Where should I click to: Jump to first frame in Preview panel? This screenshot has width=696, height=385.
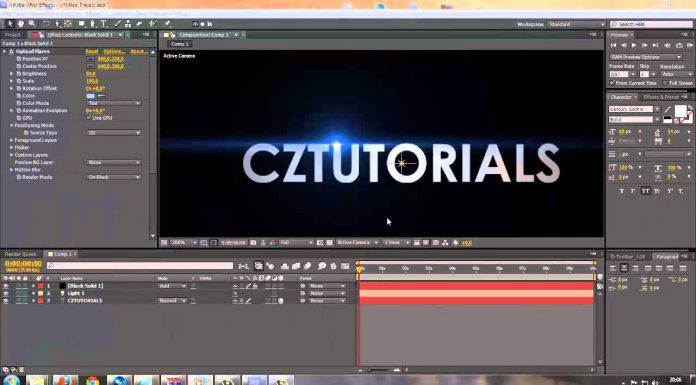[x=613, y=45]
